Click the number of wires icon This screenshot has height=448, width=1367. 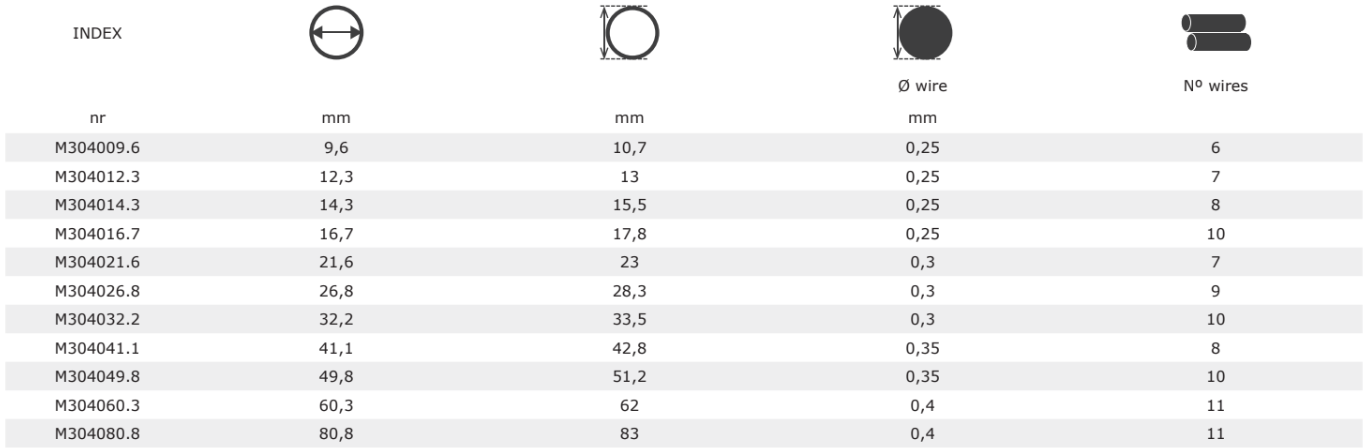click(1216, 34)
